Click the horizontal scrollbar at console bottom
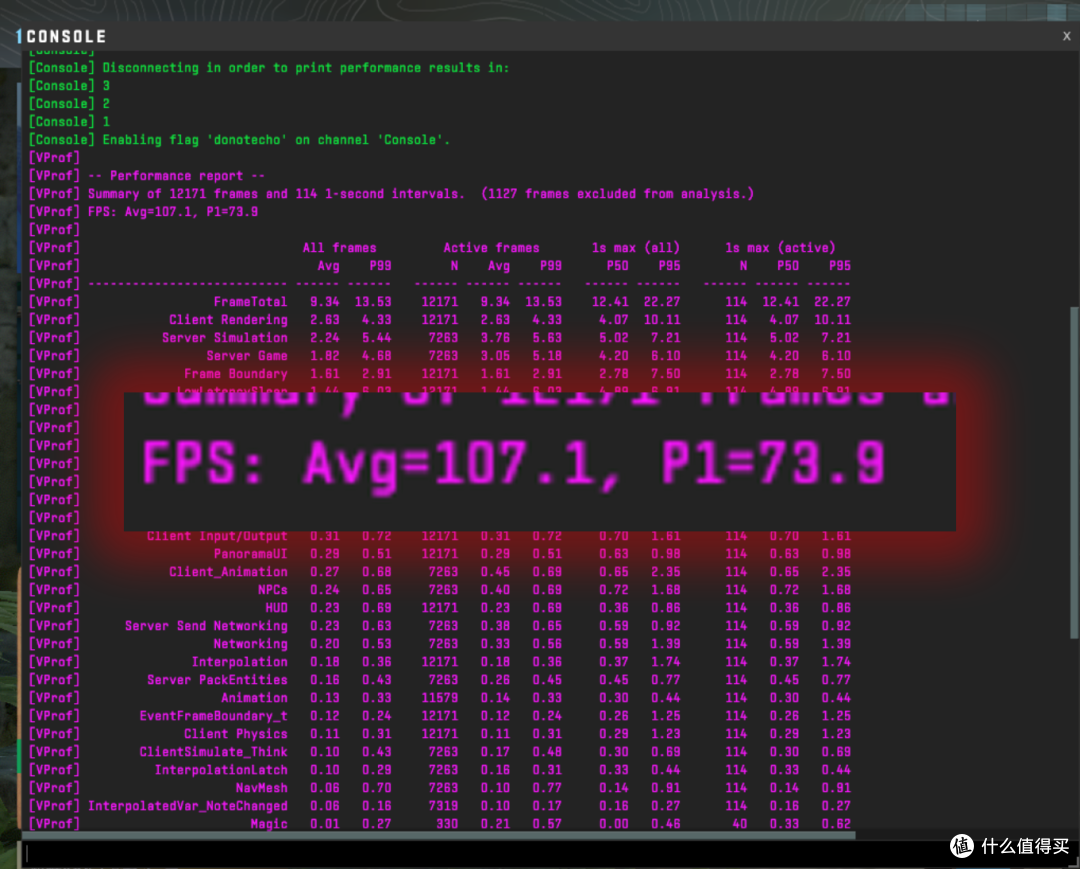Screen dimensions: 1080x869 (x=439, y=835)
